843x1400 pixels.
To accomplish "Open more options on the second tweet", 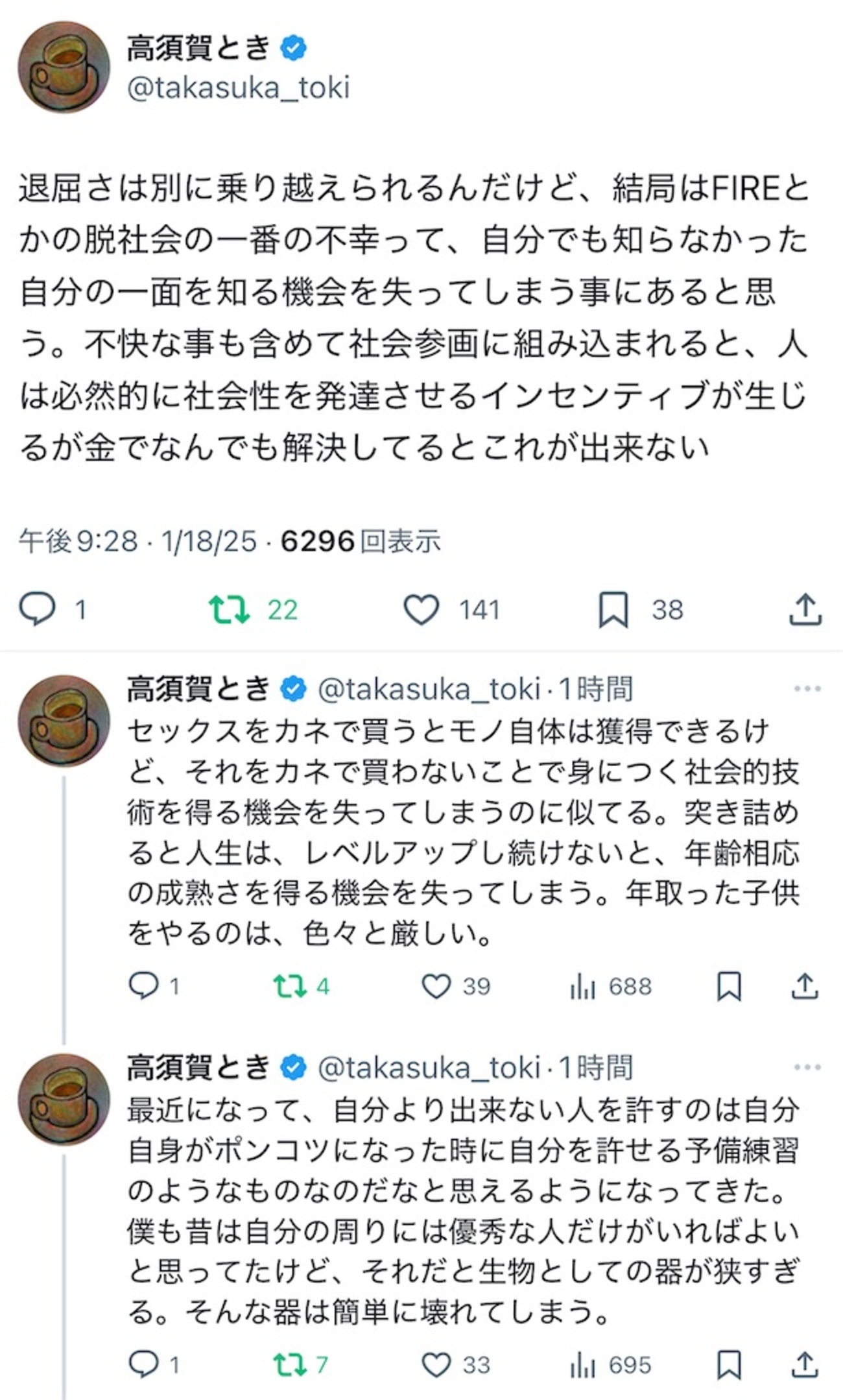I will tap(807, 688).
